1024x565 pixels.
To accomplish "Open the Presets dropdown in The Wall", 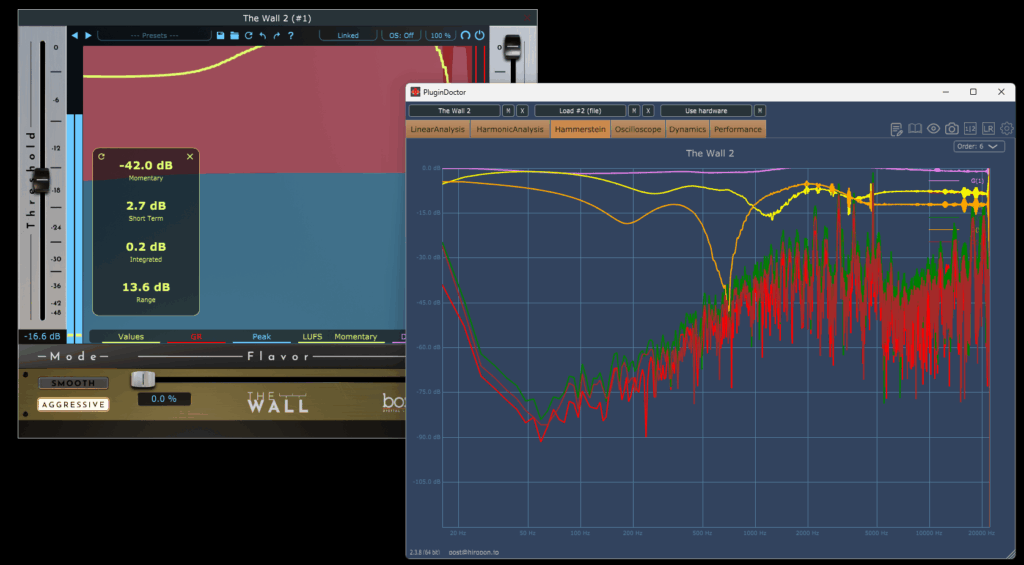I will point(155,35).
